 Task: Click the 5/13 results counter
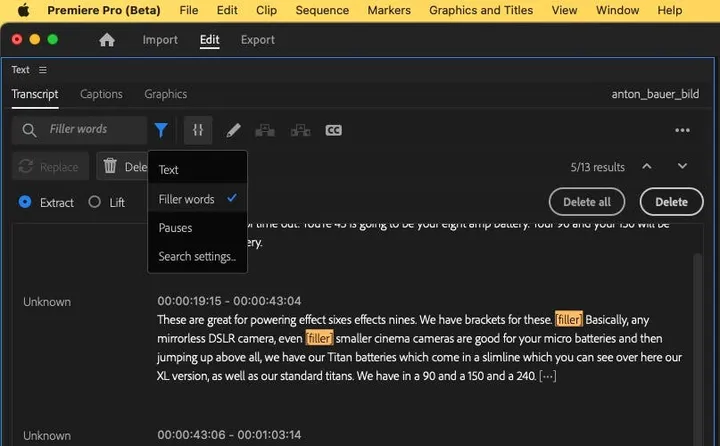click(597, 167)
